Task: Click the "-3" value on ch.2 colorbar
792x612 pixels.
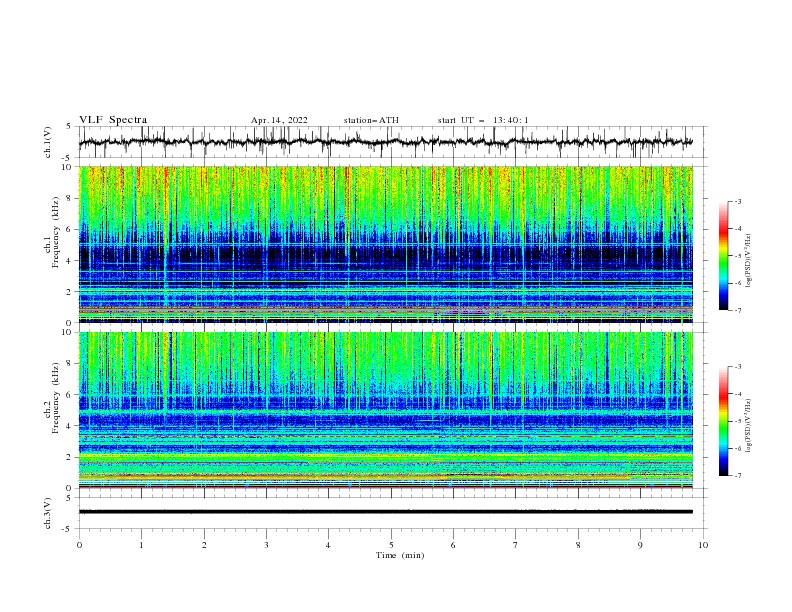Action: pyautogui.click(x=738, y=367)
